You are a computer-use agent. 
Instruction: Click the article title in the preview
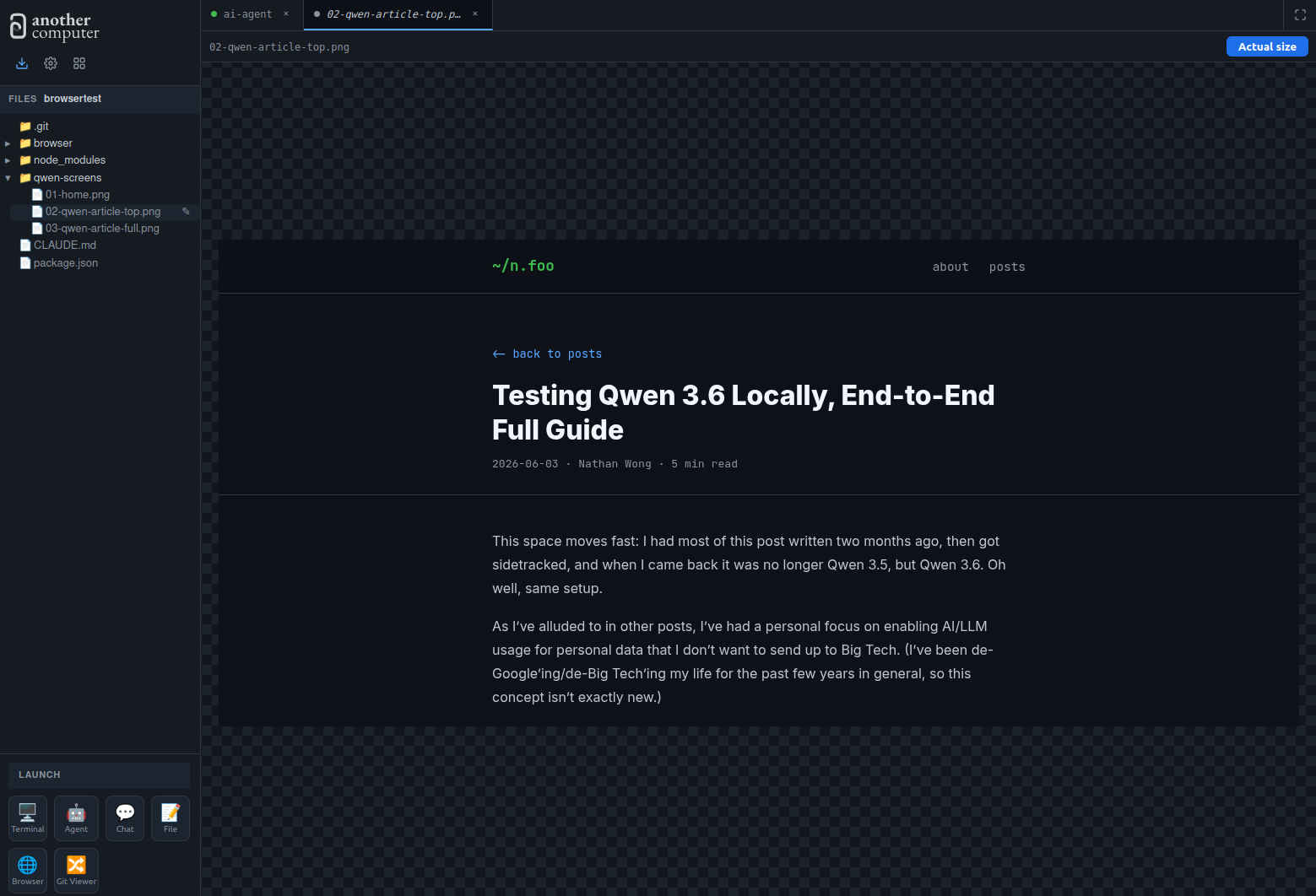coord(744,413)
